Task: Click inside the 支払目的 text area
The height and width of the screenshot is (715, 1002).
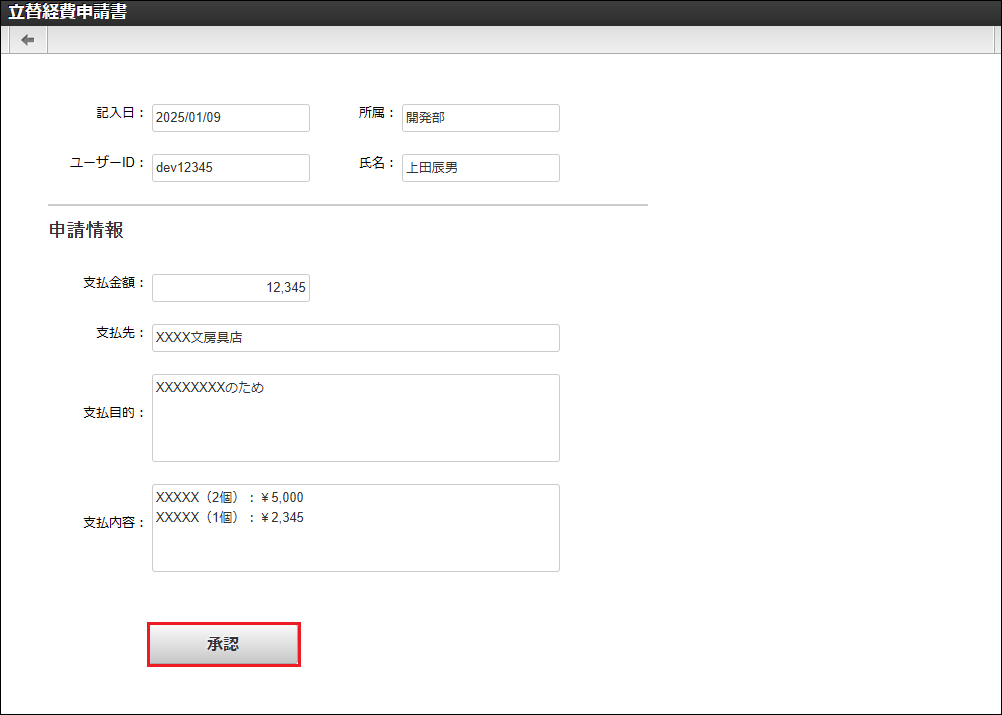Action: coord(355,418)
